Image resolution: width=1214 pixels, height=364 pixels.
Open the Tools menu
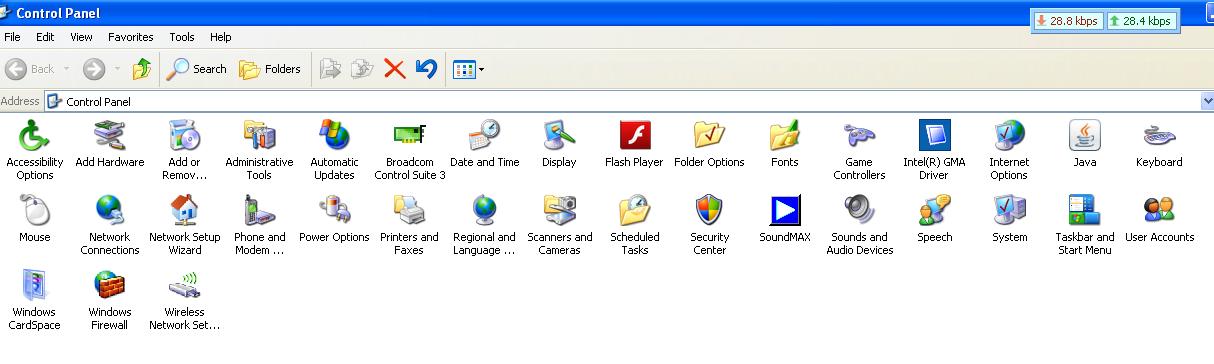(x=181, y=37)
